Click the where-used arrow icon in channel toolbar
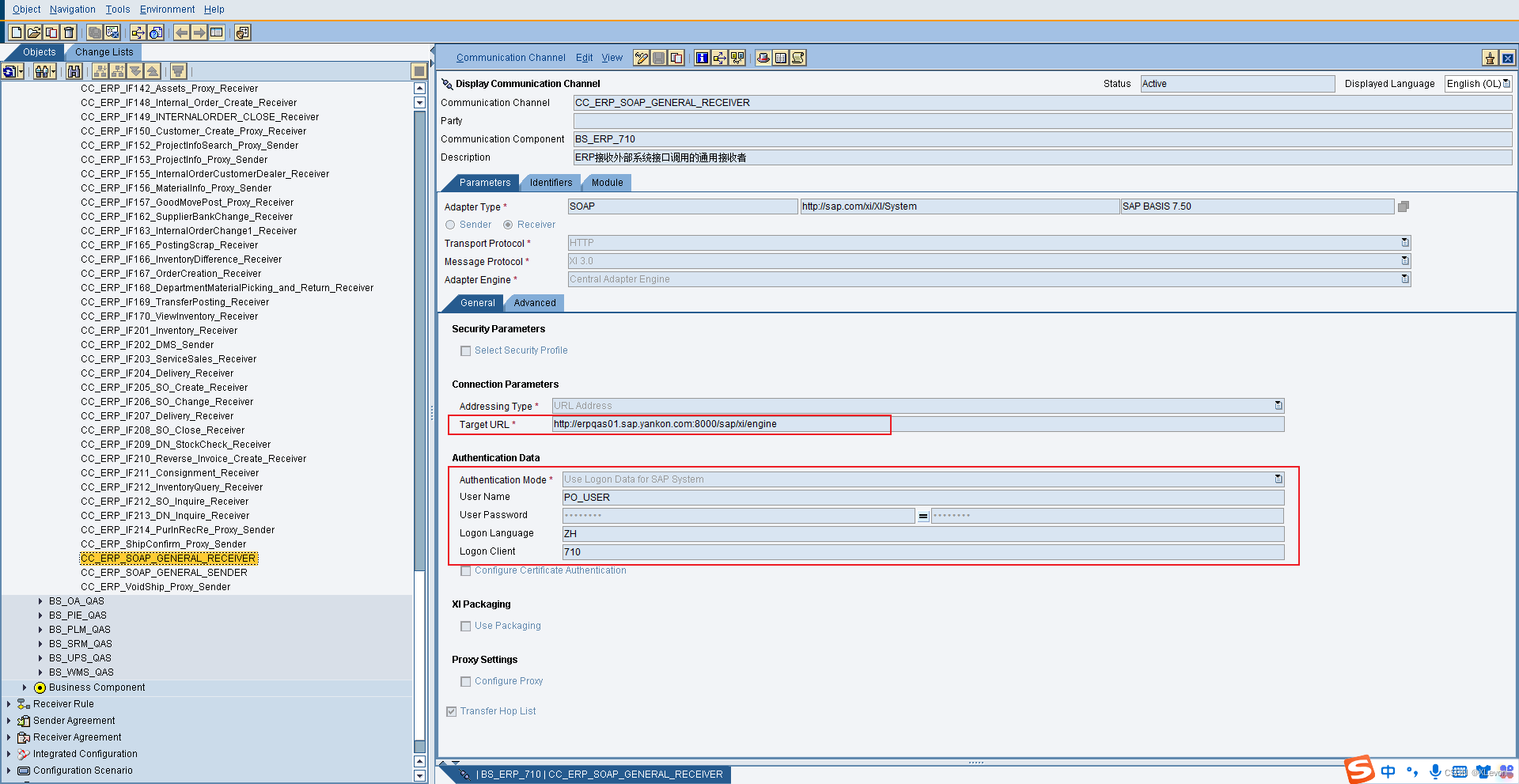 (719, 58)
